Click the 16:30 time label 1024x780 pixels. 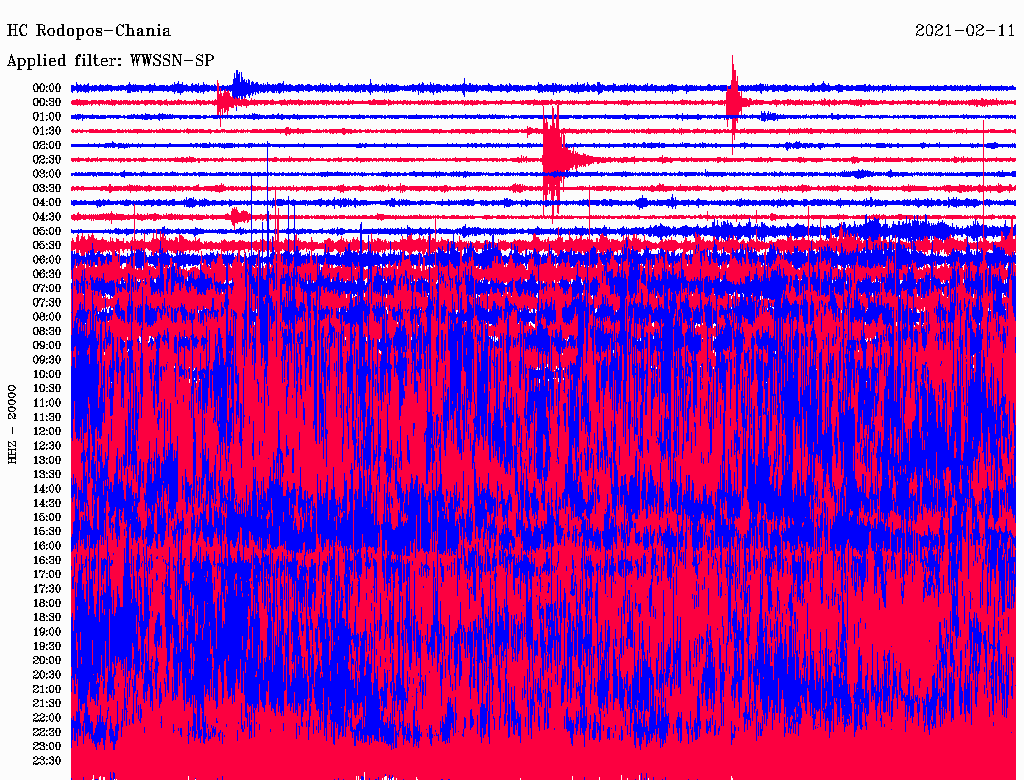(47, 561)
